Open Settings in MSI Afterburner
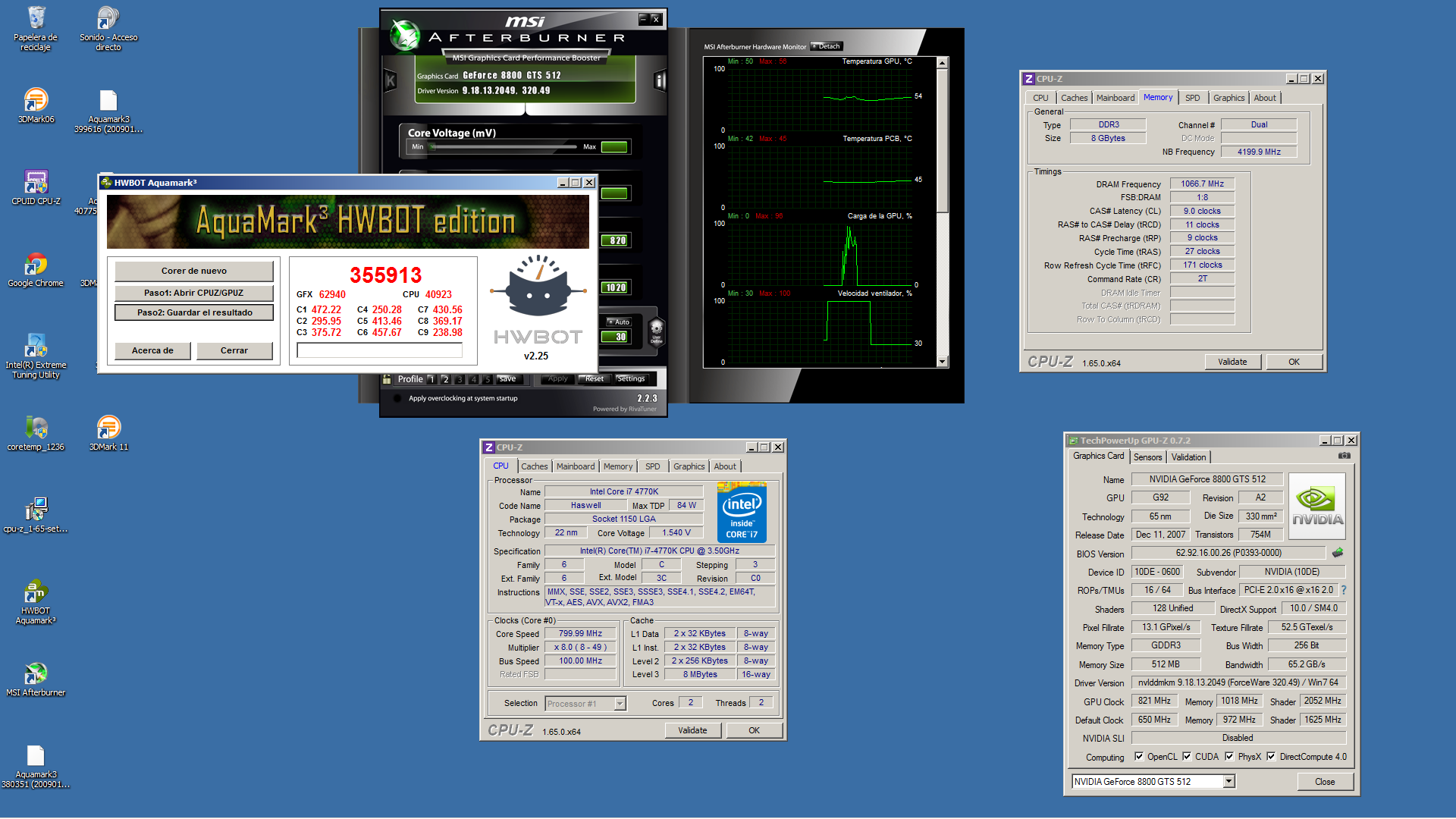 [x=630, y=379]
